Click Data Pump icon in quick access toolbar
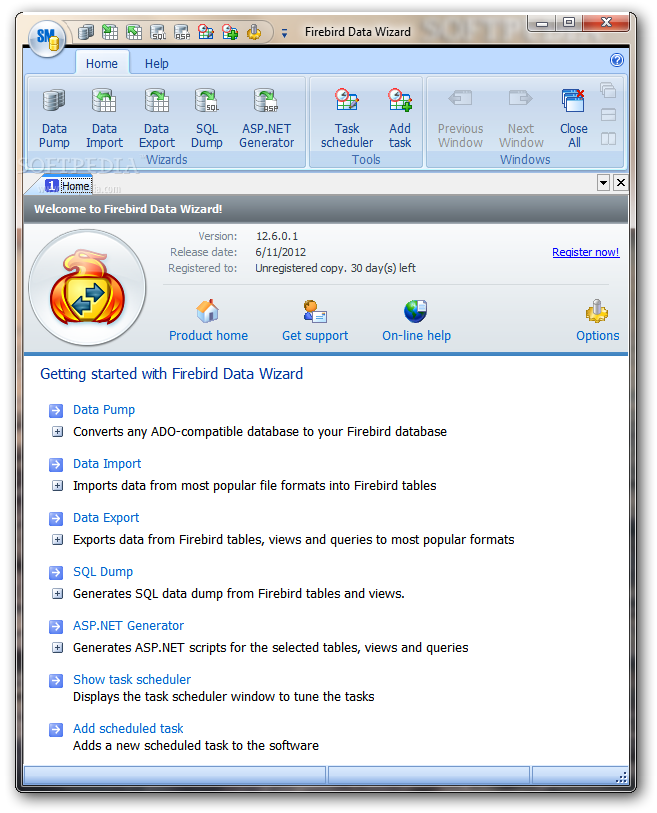 86,33
